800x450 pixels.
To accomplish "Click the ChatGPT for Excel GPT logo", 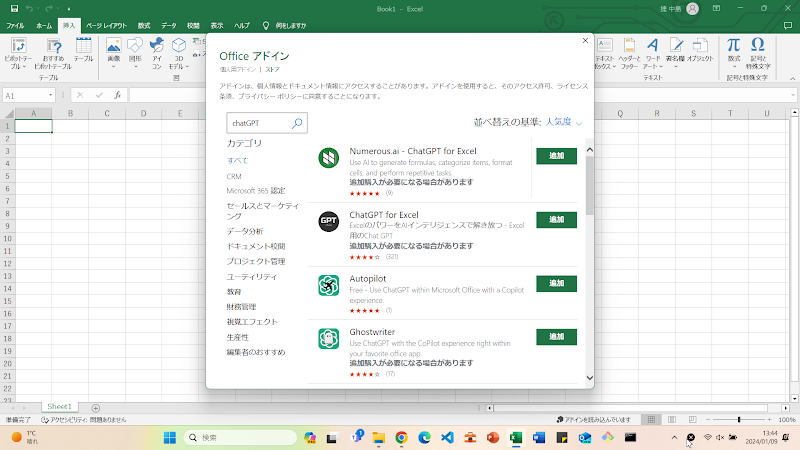I will (x=329, y=221).
